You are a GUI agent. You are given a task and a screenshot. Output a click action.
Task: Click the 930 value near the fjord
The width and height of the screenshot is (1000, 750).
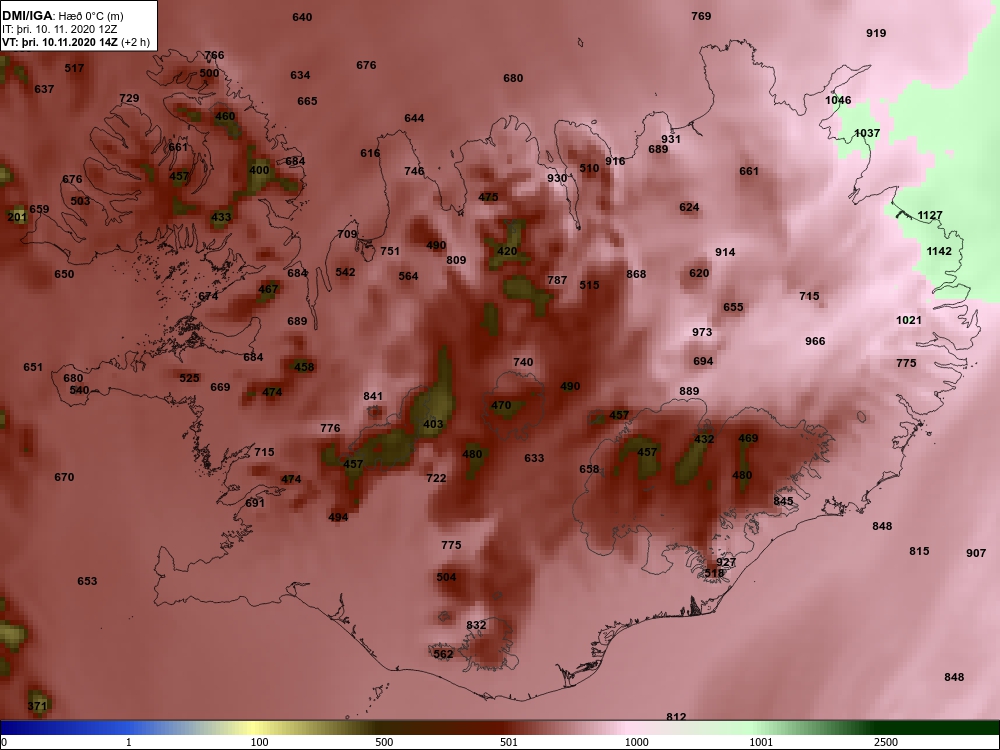(557, 179)
